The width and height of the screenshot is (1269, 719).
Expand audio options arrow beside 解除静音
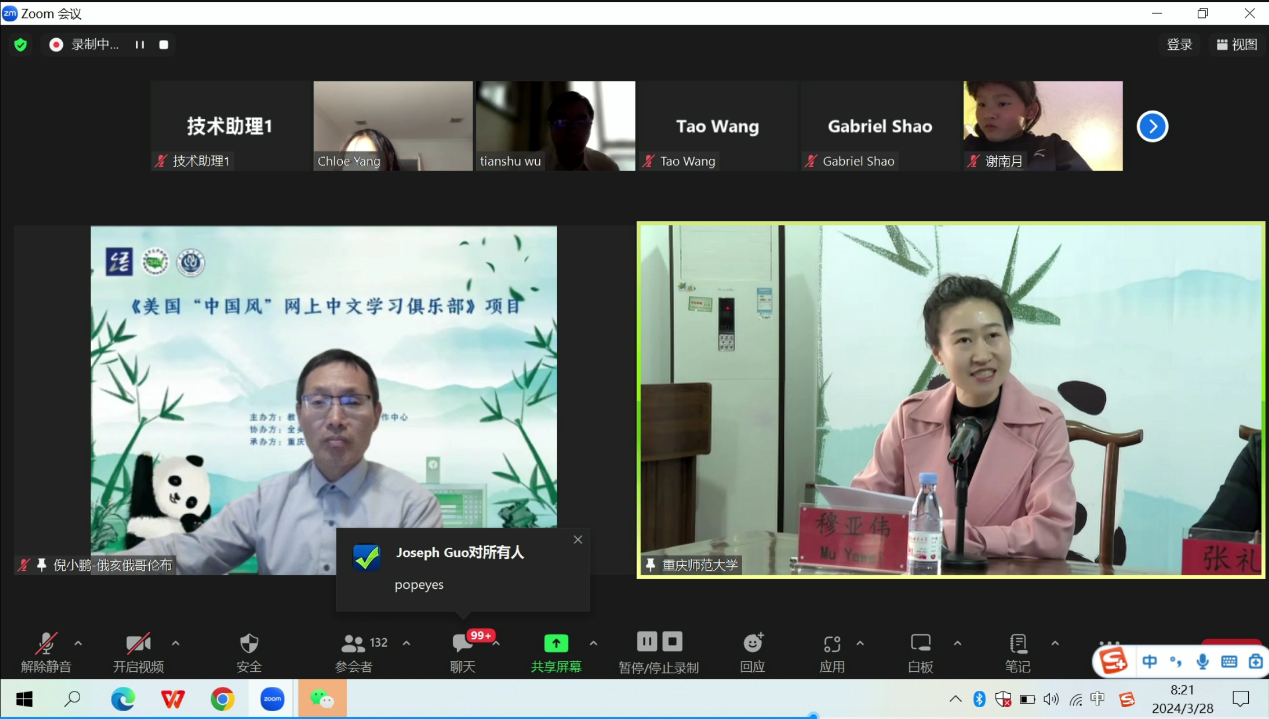78,643
